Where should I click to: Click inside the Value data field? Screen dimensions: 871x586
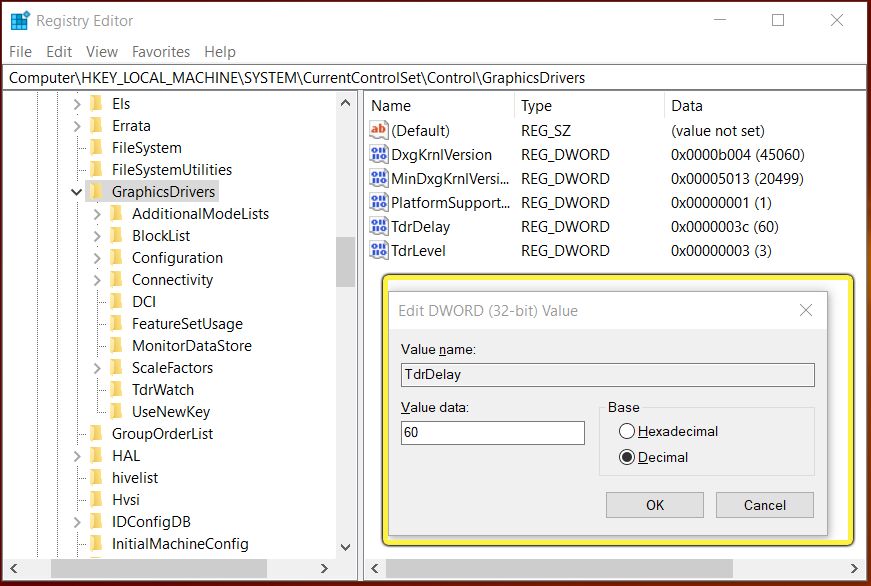coord(492,432)
